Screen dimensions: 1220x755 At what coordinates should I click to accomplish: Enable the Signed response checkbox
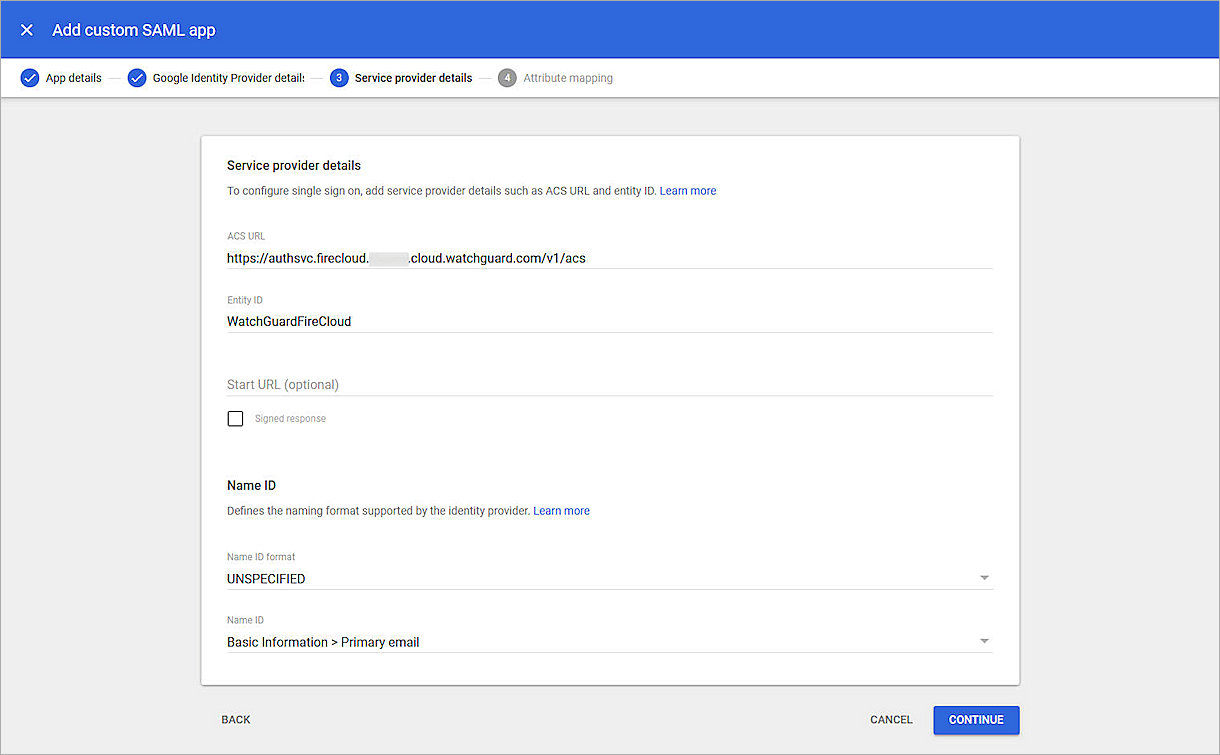[x=235, y=418]
